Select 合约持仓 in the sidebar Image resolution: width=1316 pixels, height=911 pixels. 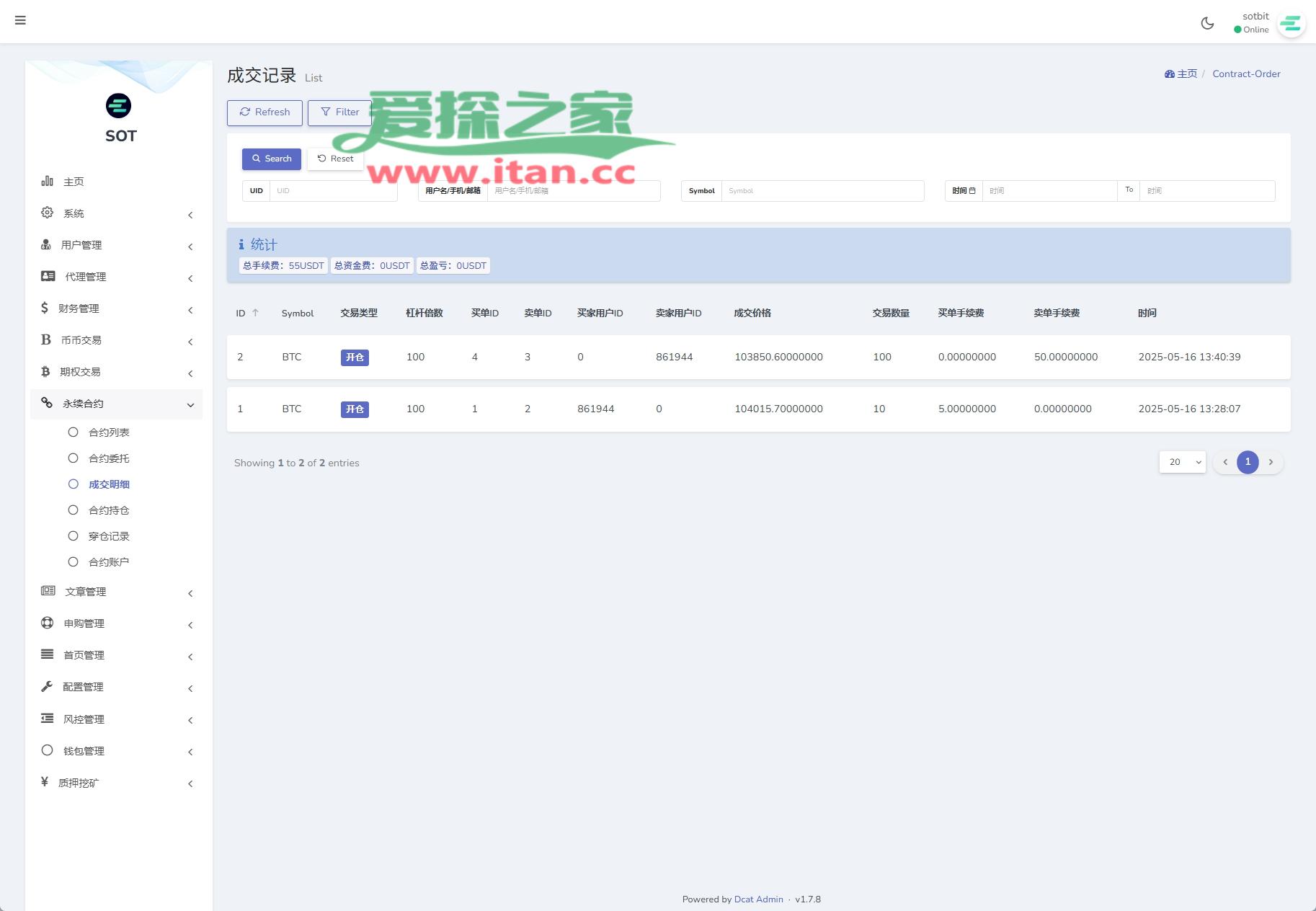109,510
